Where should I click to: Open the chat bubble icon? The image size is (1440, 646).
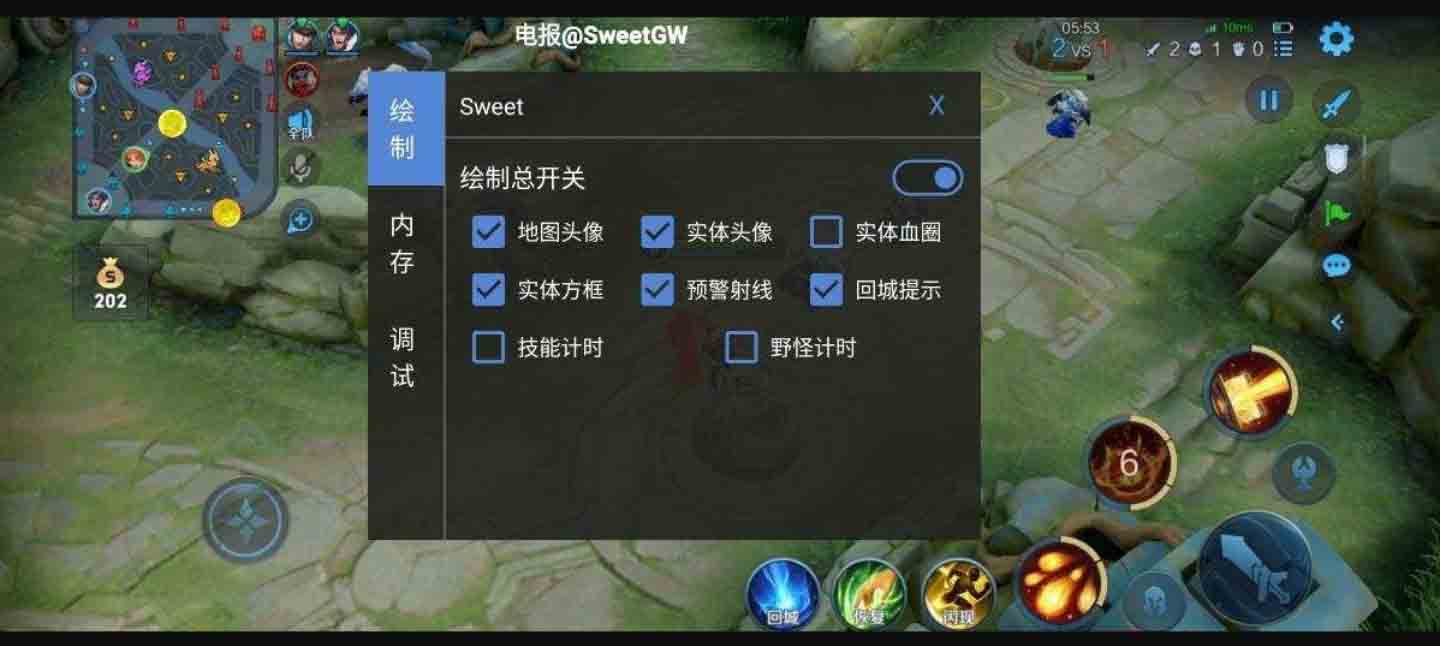1337,266
